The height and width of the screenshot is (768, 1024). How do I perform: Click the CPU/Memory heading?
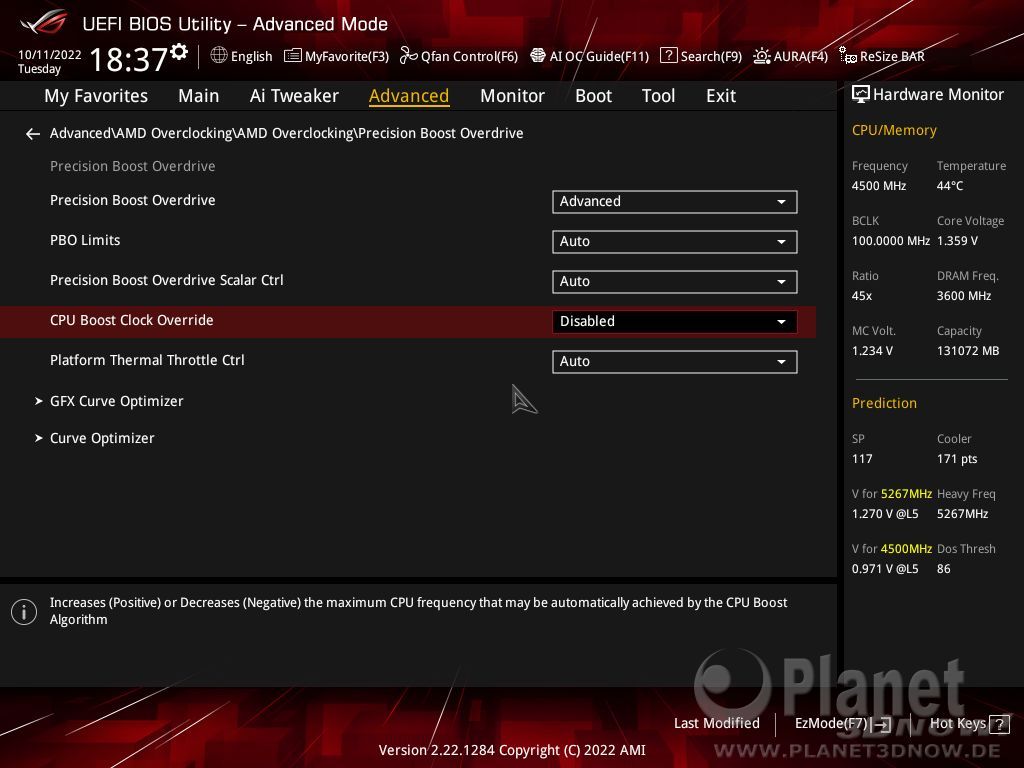coord(894,131)
